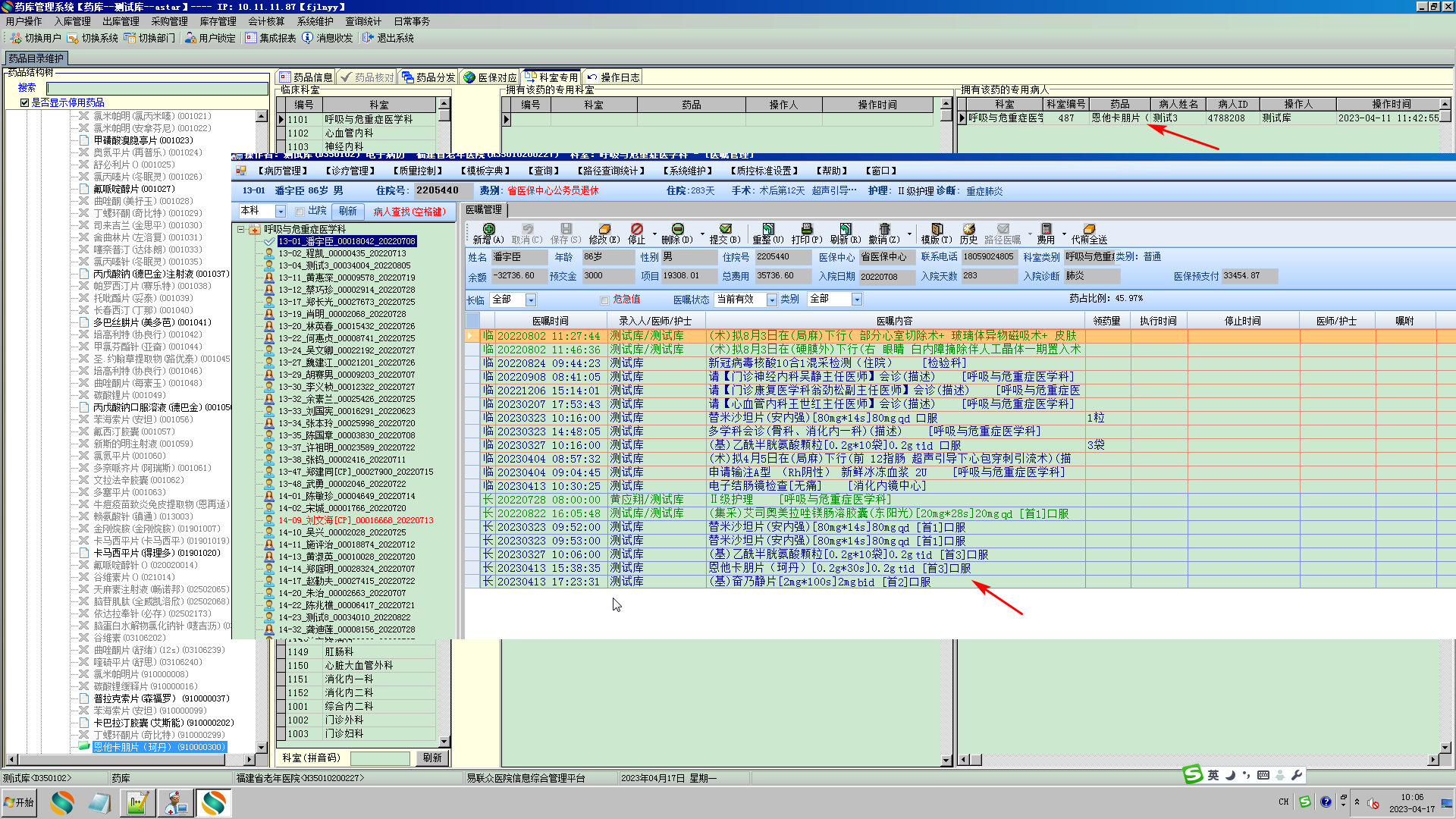Click the 费用 calculator icon
The height and width of the screenshot is (819, 1456).
1046,229
